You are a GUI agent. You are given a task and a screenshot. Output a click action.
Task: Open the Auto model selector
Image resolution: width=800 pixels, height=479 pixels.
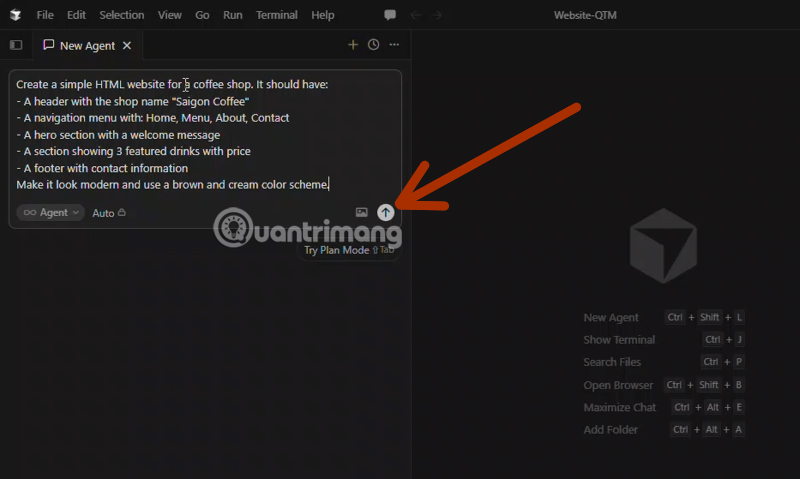pyautogui.click(x=108, y=213)
